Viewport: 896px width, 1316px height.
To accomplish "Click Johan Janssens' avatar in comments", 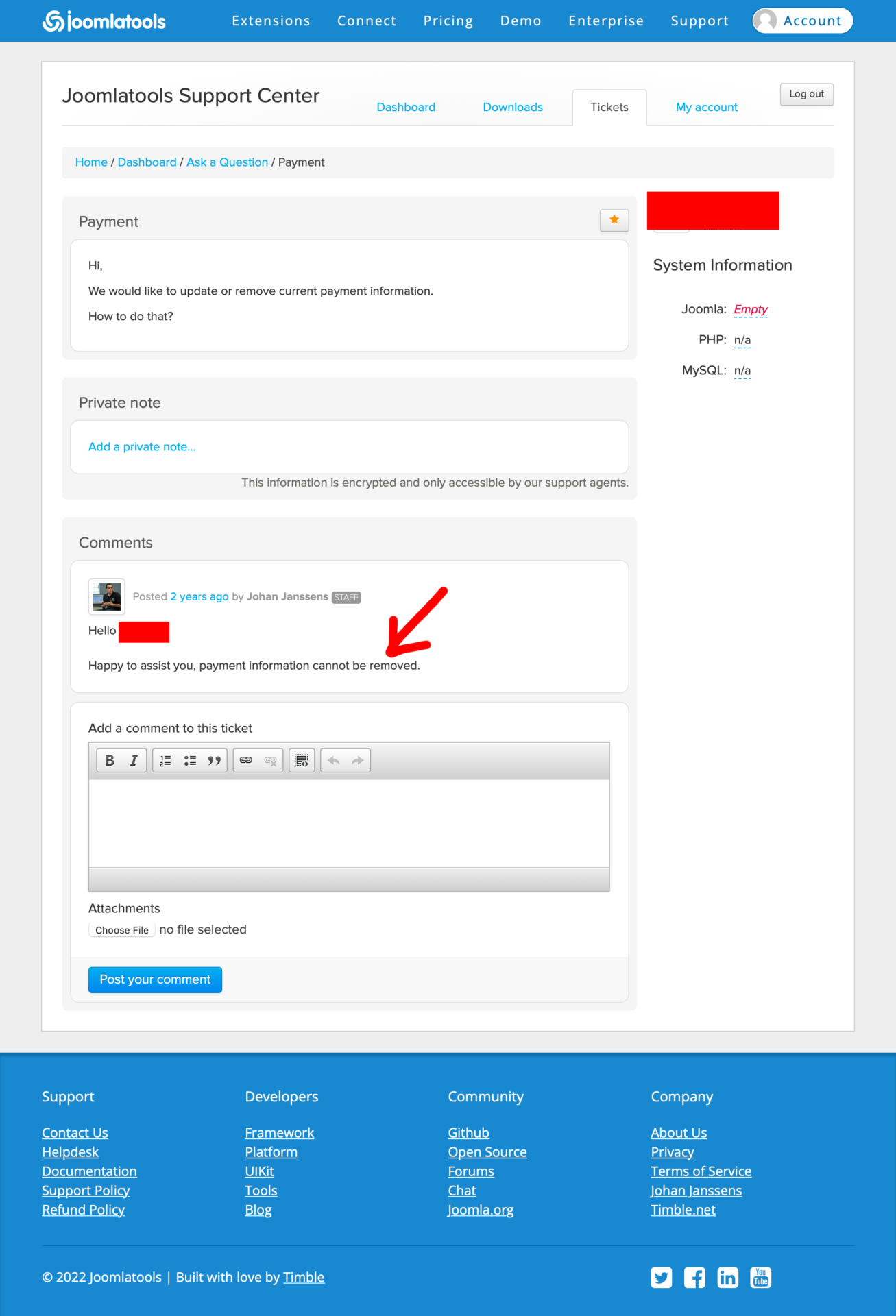I will coord(107,596).
